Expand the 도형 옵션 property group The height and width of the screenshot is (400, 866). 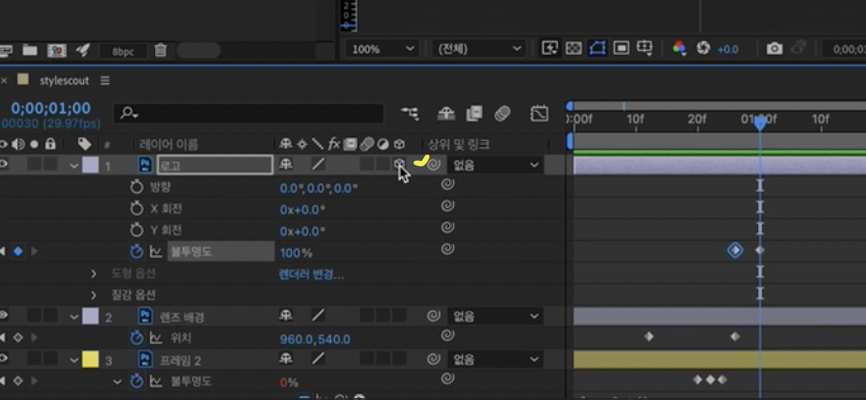tap(93, 273)
